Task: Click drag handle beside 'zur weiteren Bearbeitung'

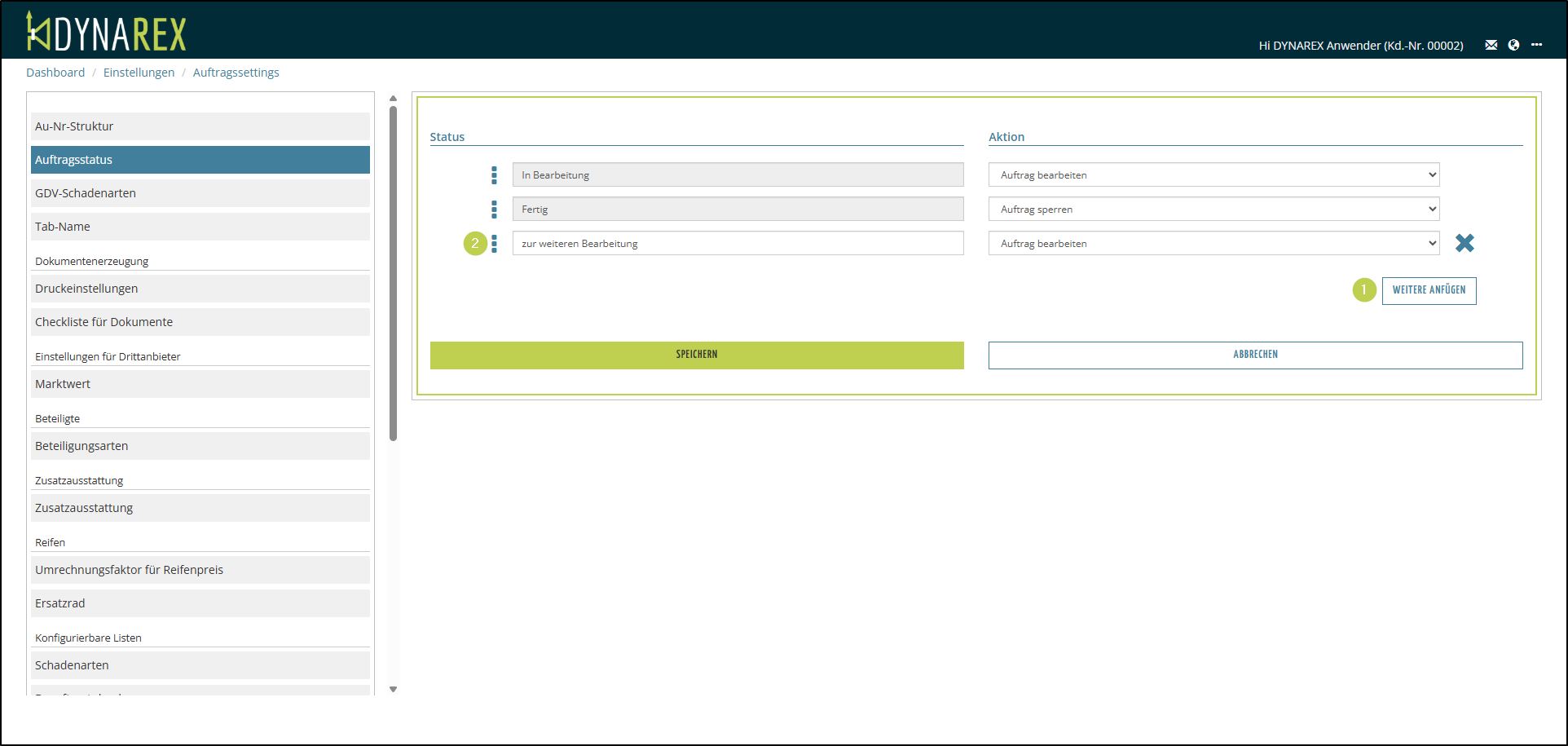Action: pos(494,244)
